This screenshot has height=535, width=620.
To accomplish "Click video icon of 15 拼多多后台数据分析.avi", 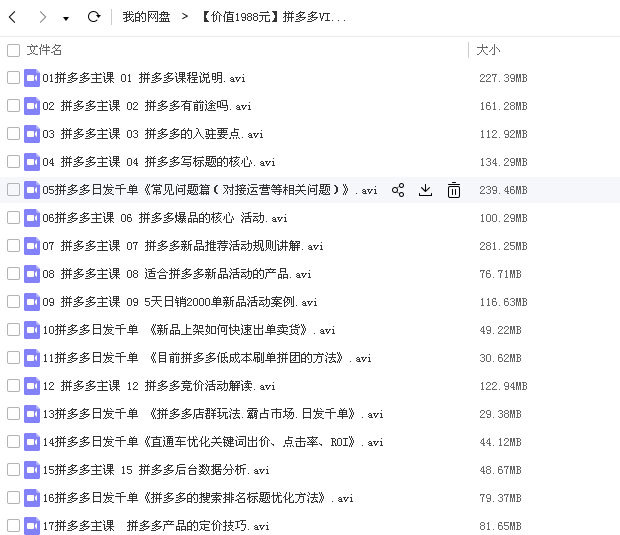I will point(32,470).
